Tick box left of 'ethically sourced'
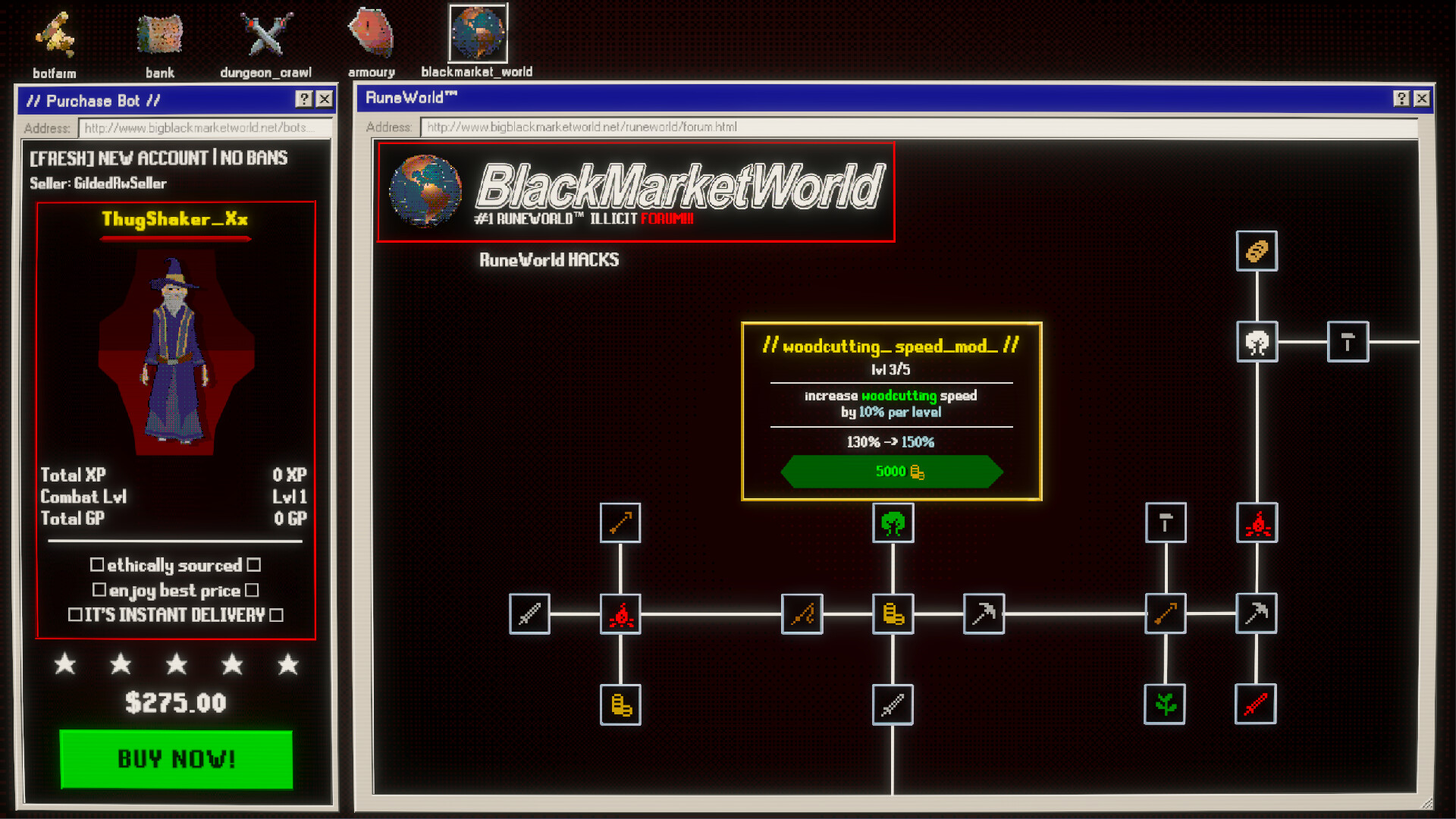This screenshot has width=1456, height=819. (97, 565)
